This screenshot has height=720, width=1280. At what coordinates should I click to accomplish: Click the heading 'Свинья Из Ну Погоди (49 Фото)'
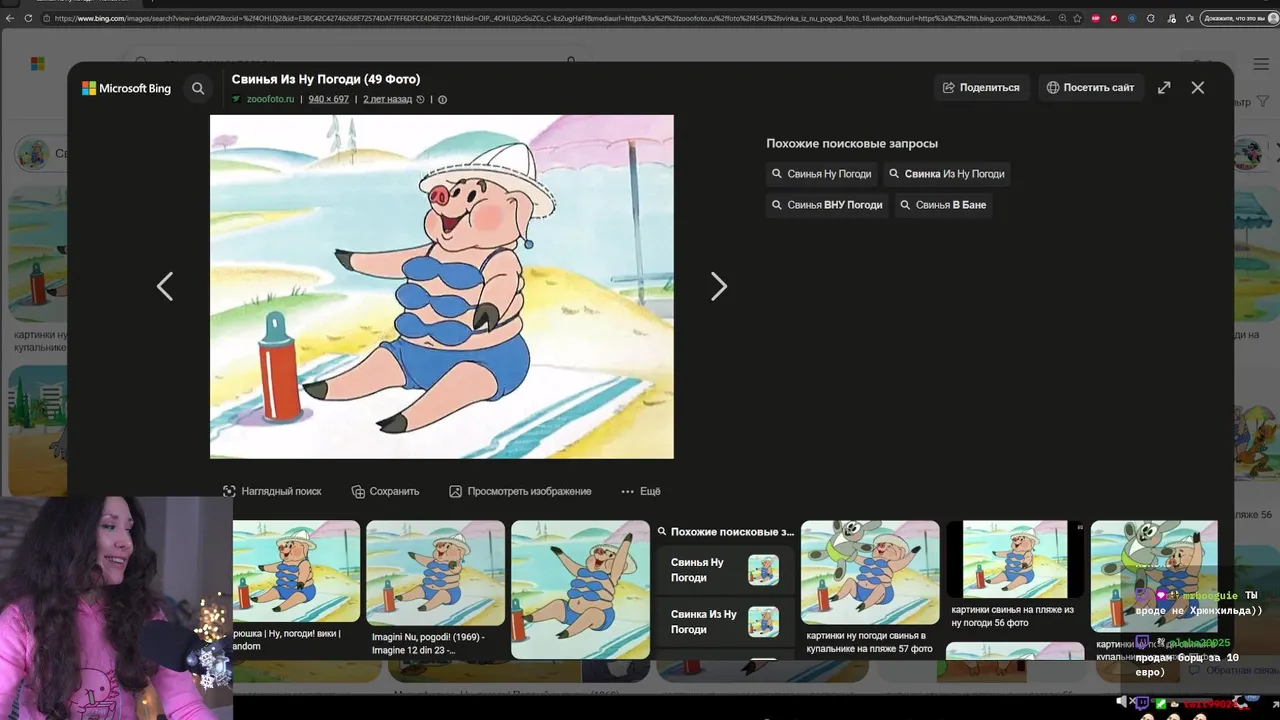tap(326, 79)
